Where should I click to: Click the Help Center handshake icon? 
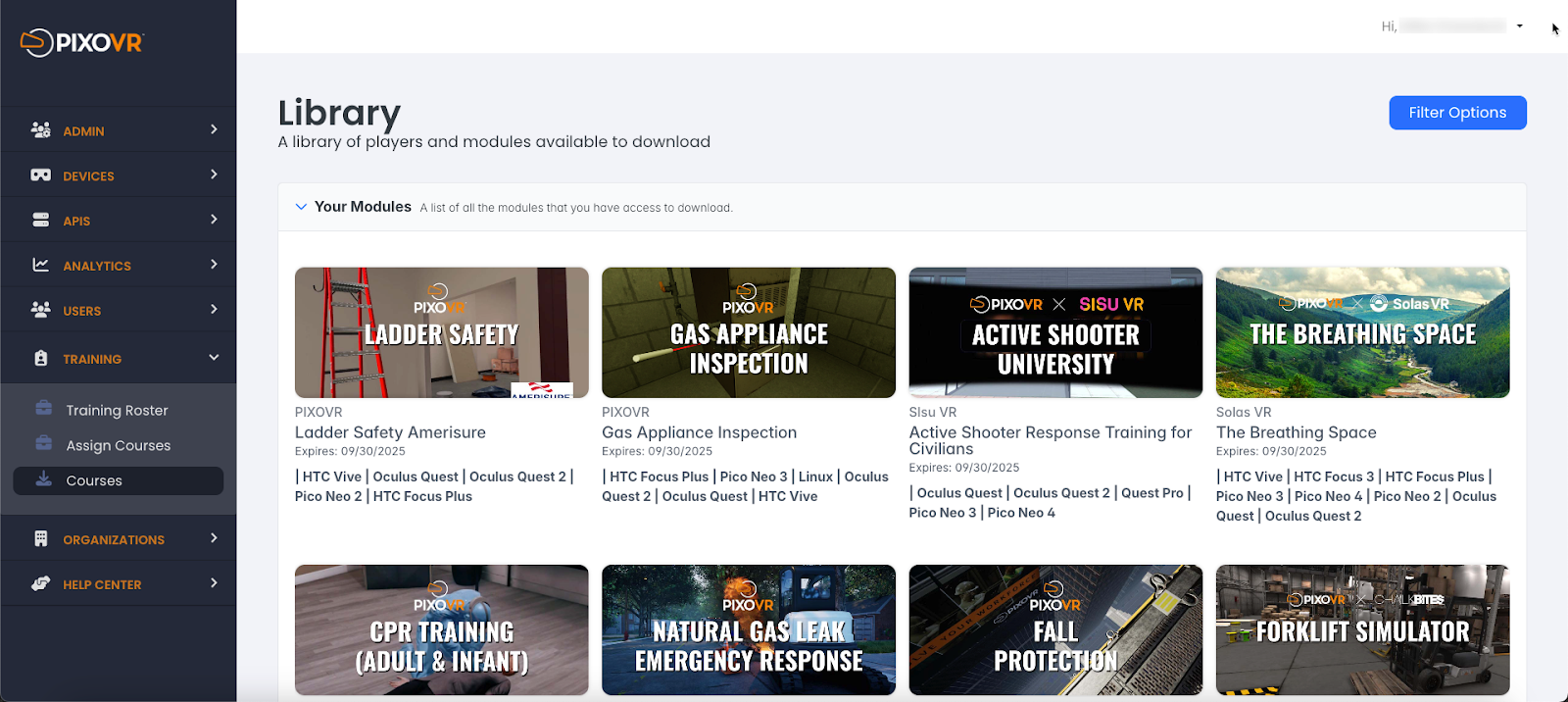click(x=40, y=584)
